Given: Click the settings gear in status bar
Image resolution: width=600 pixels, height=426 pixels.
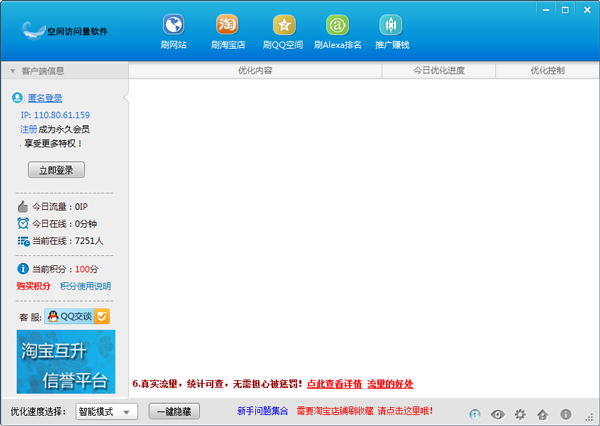Looking at the screenshot, I should click(x=519, y=413).
